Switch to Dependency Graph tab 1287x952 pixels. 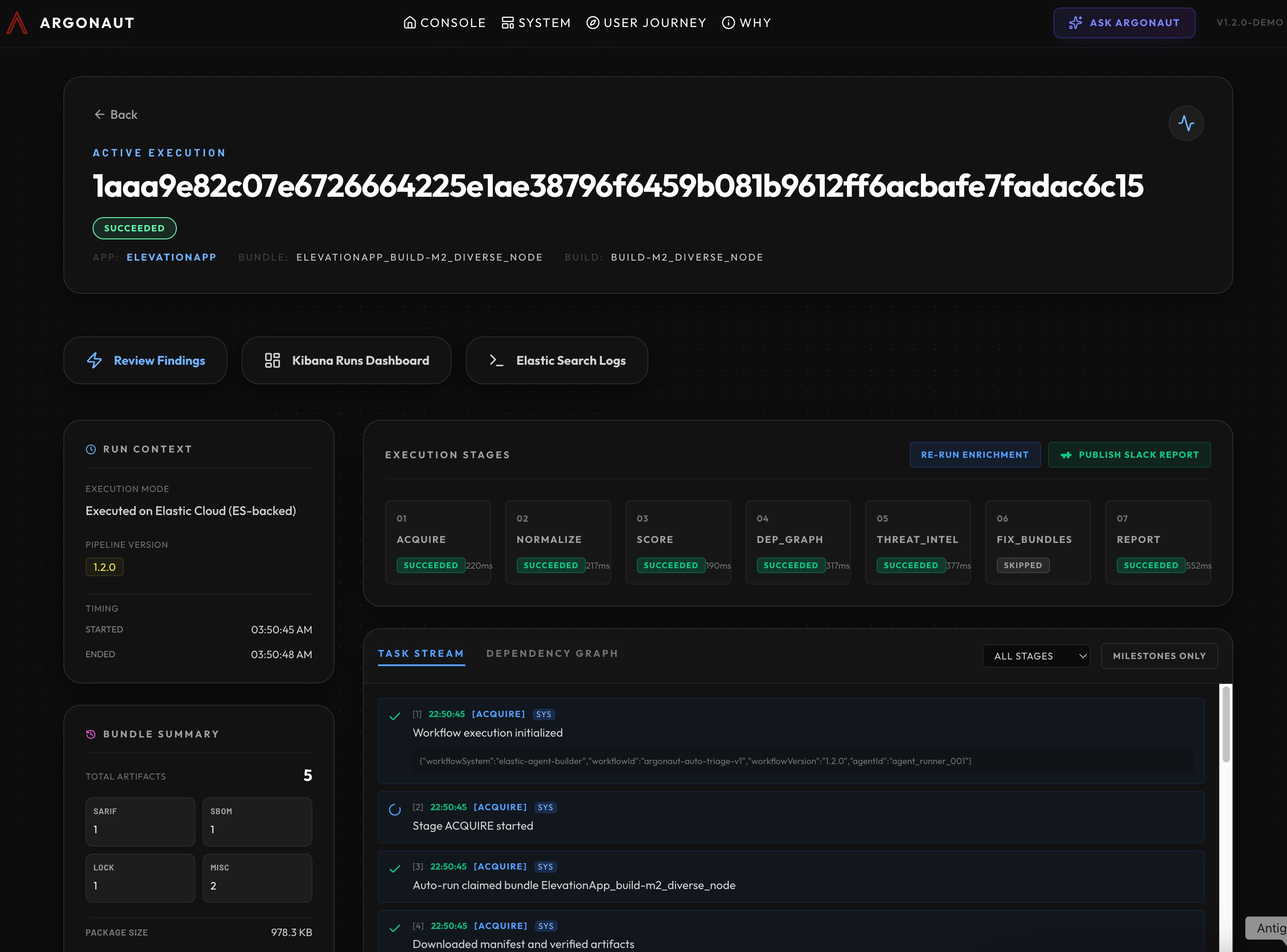click(551, 653)
